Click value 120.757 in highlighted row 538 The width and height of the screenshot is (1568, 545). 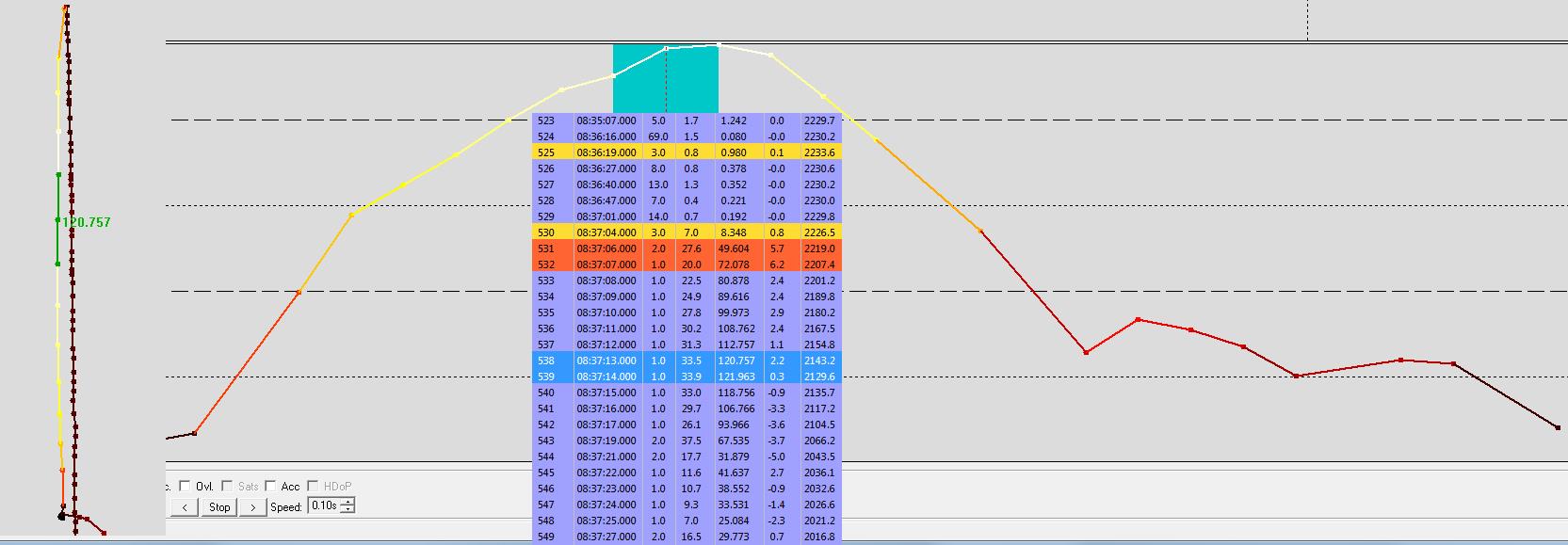click(x=736, y=361)
